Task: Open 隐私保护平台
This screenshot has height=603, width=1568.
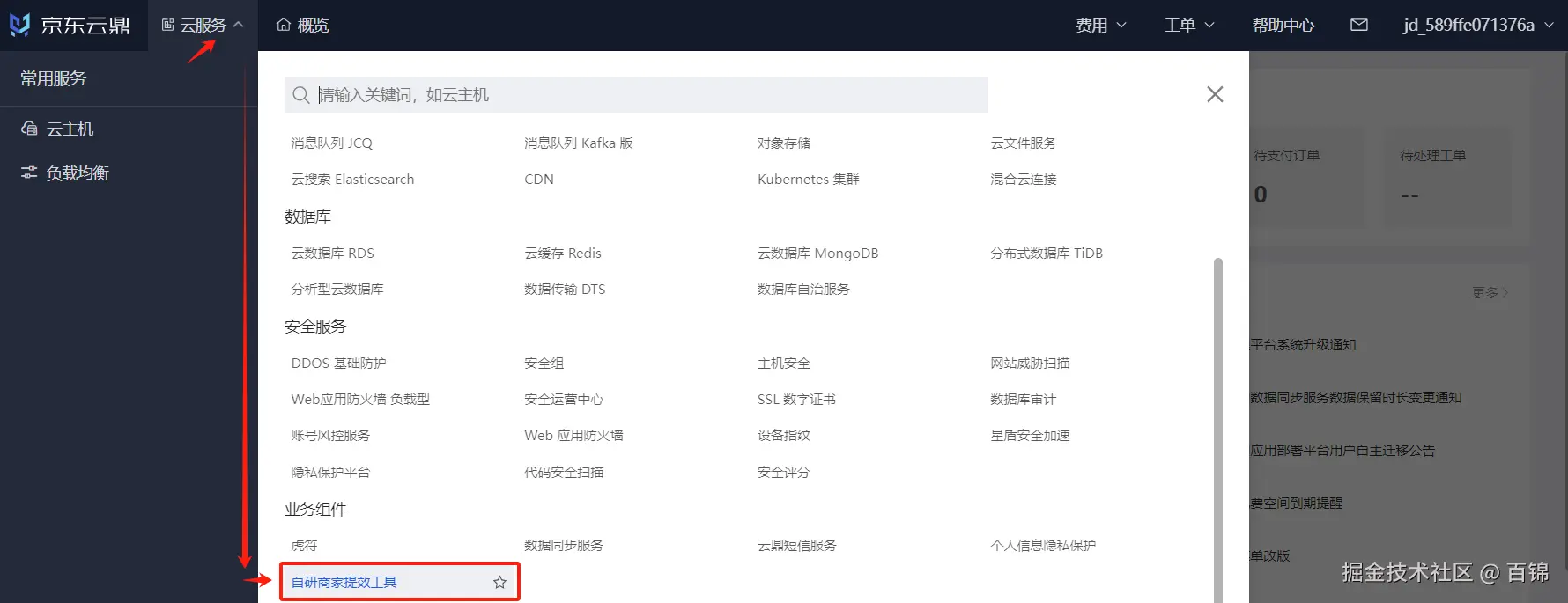Action: [x=330, y=473]
